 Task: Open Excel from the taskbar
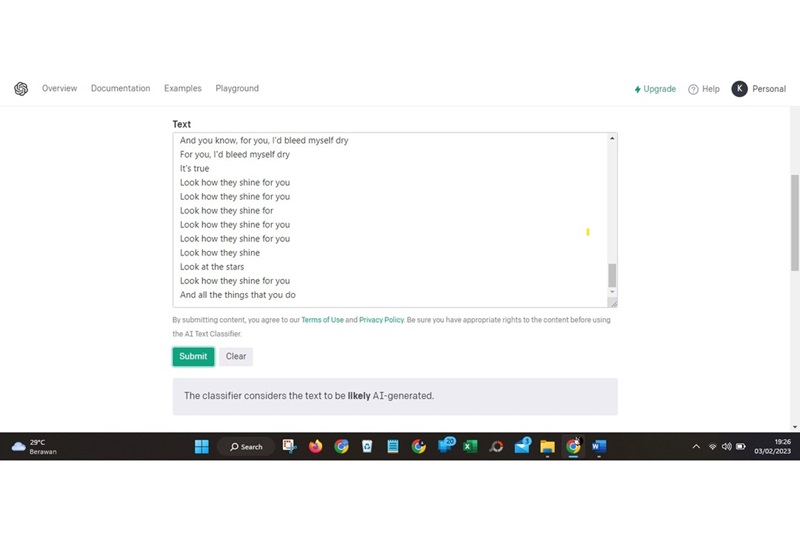(470, 446)
